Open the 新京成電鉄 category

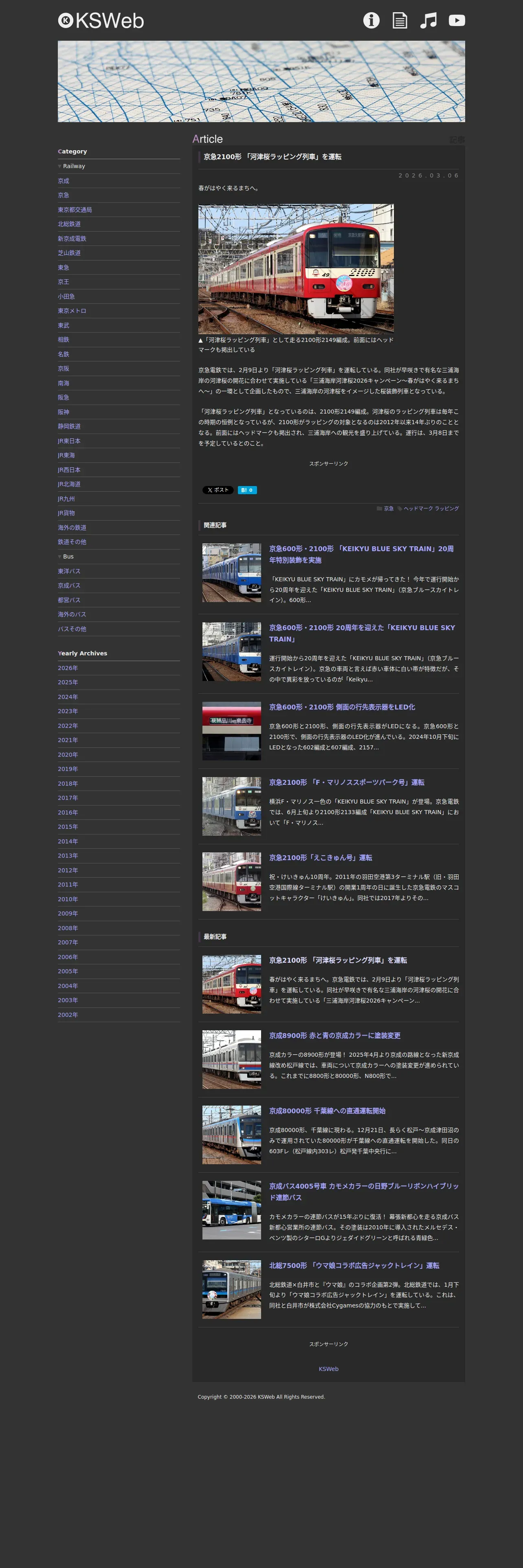[x=72, y=239]
